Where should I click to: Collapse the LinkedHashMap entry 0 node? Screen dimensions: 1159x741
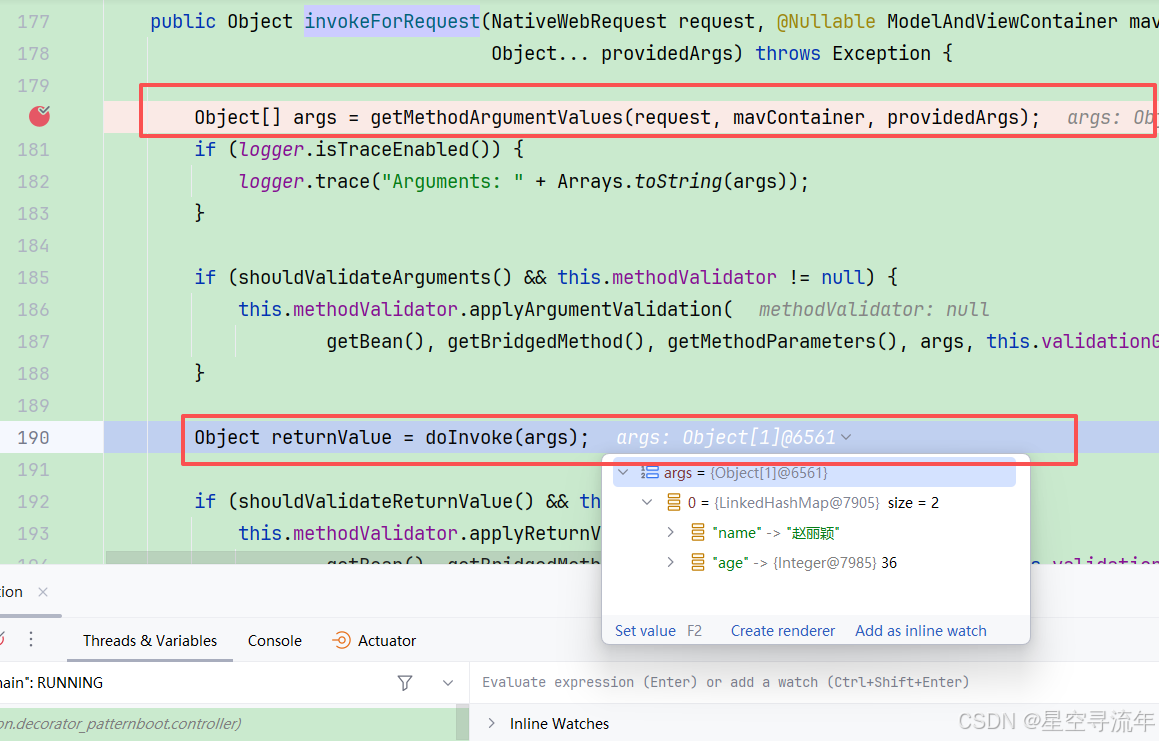point(648,503)
